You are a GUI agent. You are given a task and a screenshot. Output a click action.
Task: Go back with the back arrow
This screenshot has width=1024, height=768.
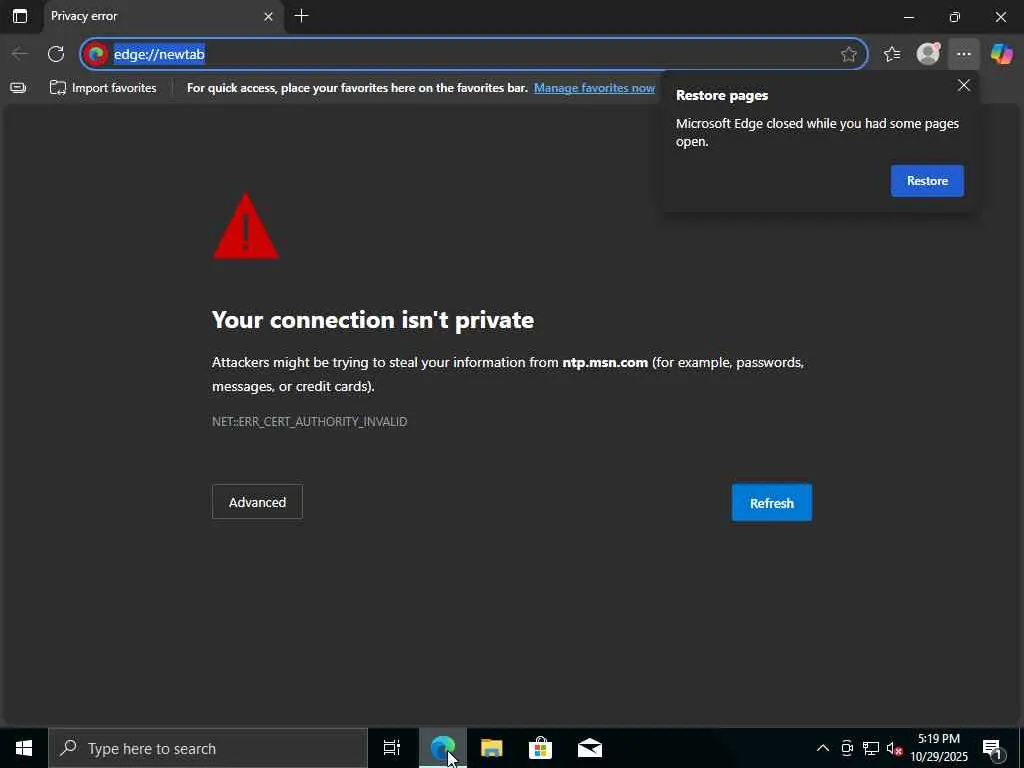click(20, 54)
